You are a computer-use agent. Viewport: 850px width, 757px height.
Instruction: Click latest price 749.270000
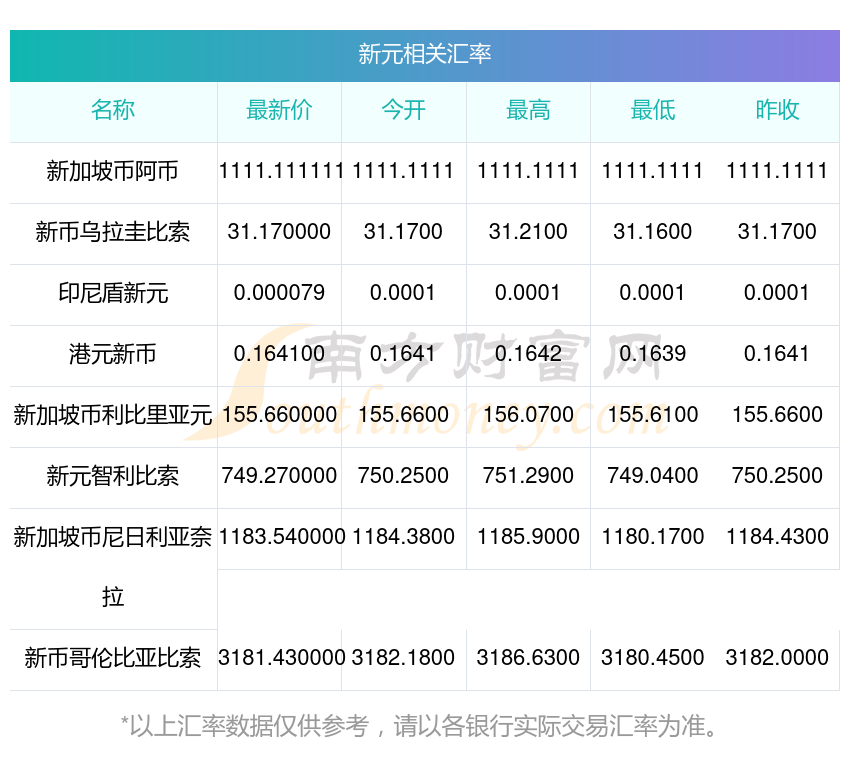point(279,476)
